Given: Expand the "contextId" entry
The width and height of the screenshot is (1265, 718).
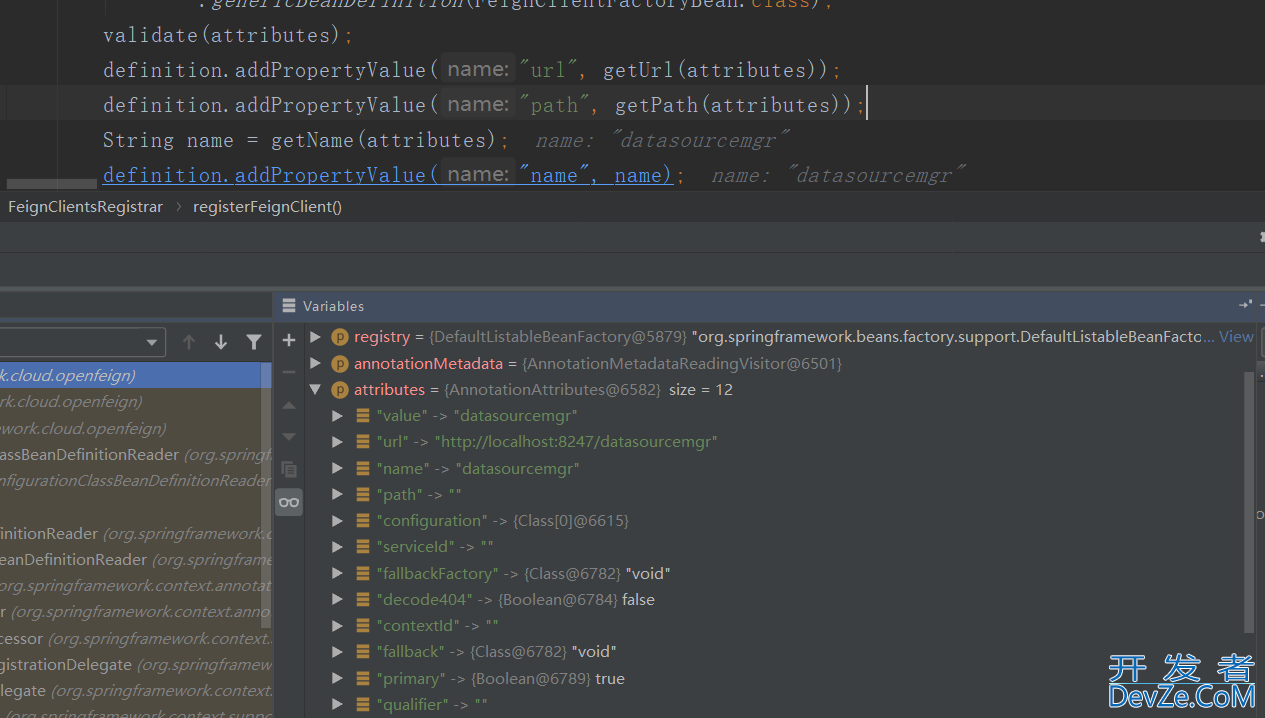Looking at the screenshot, I should click(x=338, y=626).
